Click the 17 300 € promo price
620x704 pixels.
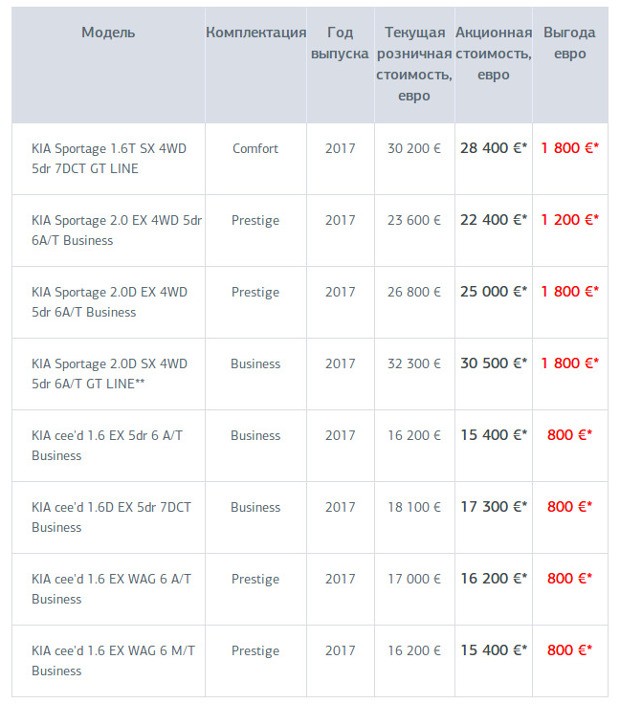(x=493, y=508)
